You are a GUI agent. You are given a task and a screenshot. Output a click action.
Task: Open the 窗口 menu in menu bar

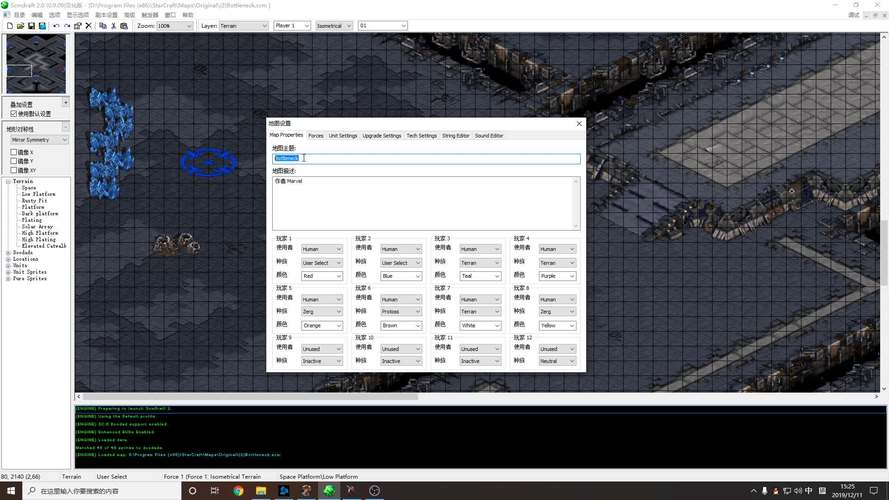[x=170, y=15]
